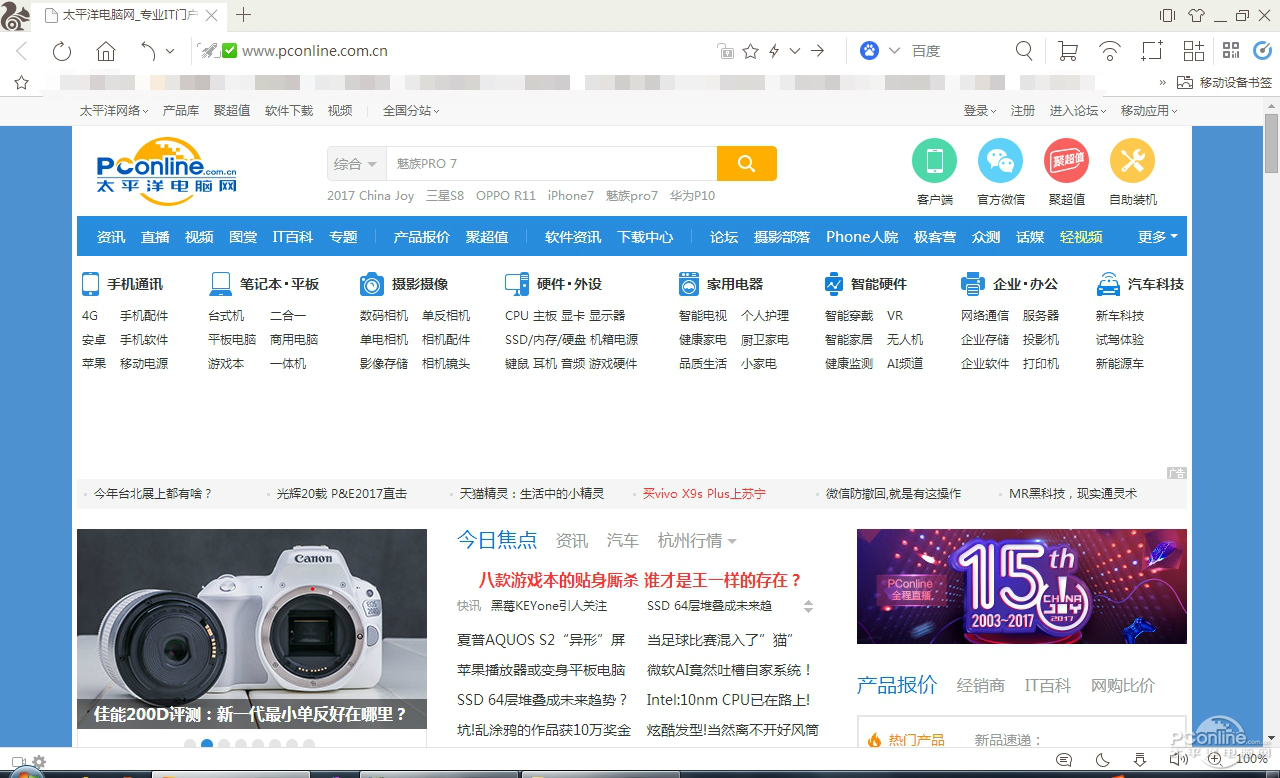
Task: Open the 更多 dropdown in blue navbar
Action: click(1157, 237)
